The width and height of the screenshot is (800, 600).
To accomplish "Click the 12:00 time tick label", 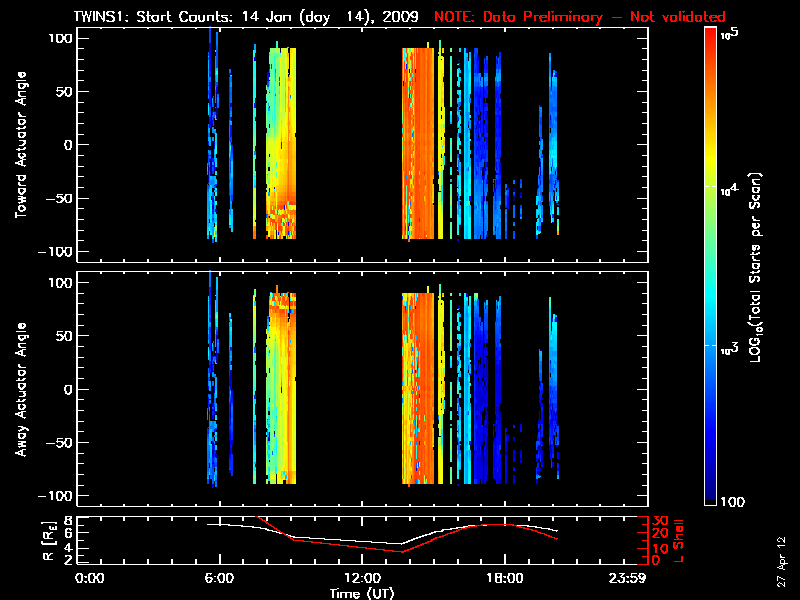I will pos(362,578).
